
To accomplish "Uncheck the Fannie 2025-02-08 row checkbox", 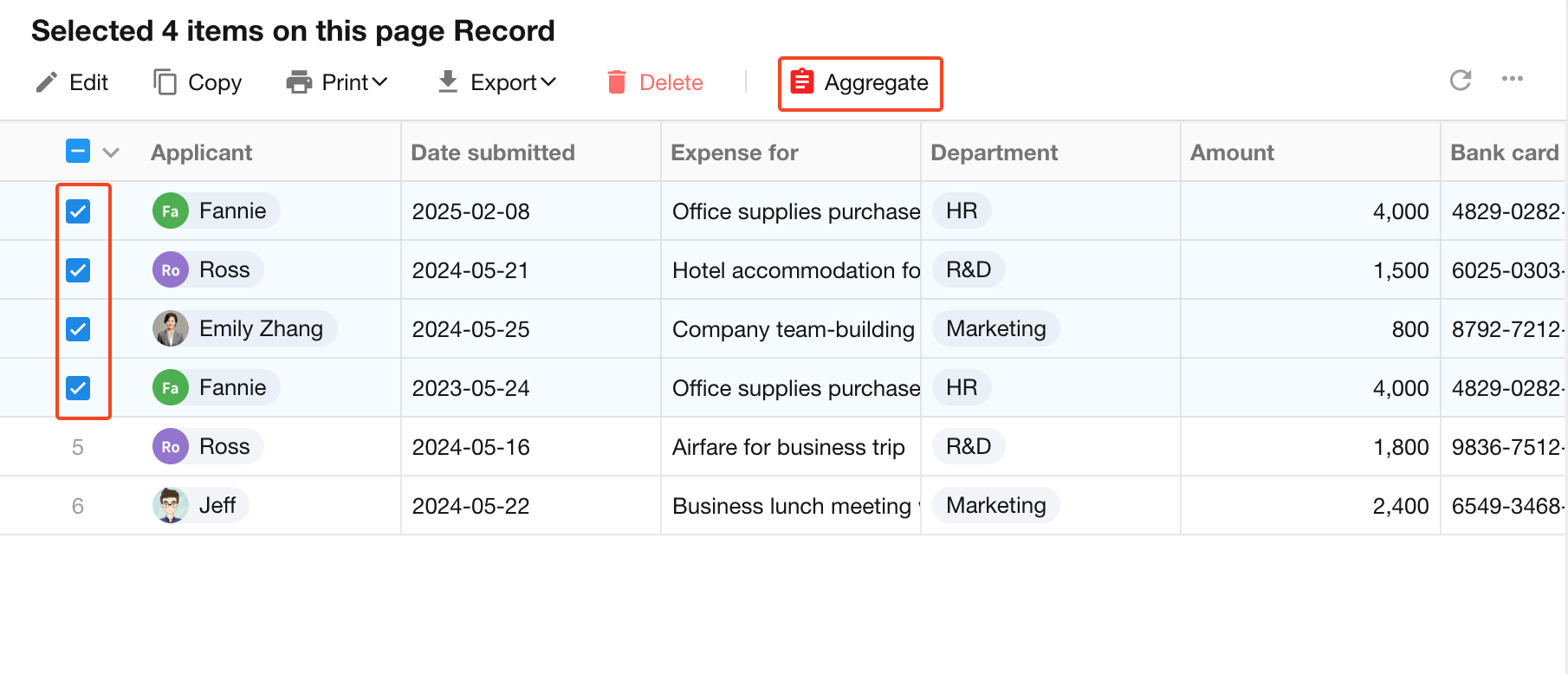I will pyautogui.click(x=78, y=211).
